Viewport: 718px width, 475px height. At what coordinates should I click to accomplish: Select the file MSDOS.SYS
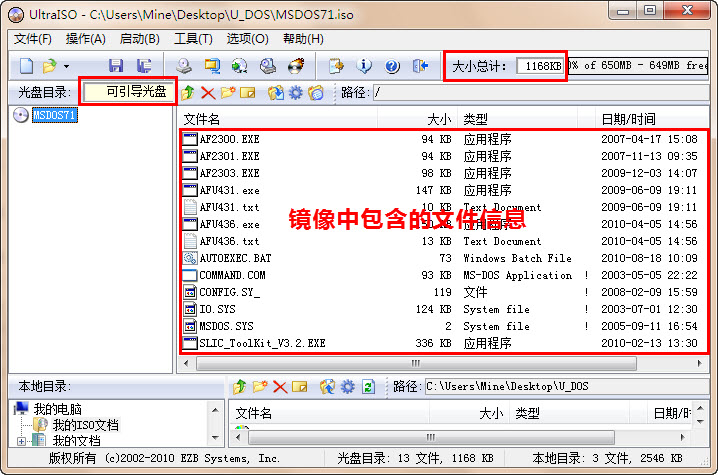click(226, 326)
